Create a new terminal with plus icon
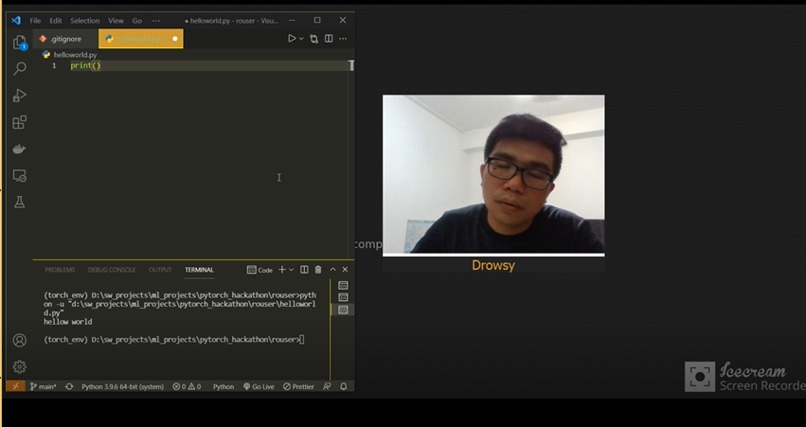Image resolution: width=806 pixels, height=427 pixels. (282, 269)
